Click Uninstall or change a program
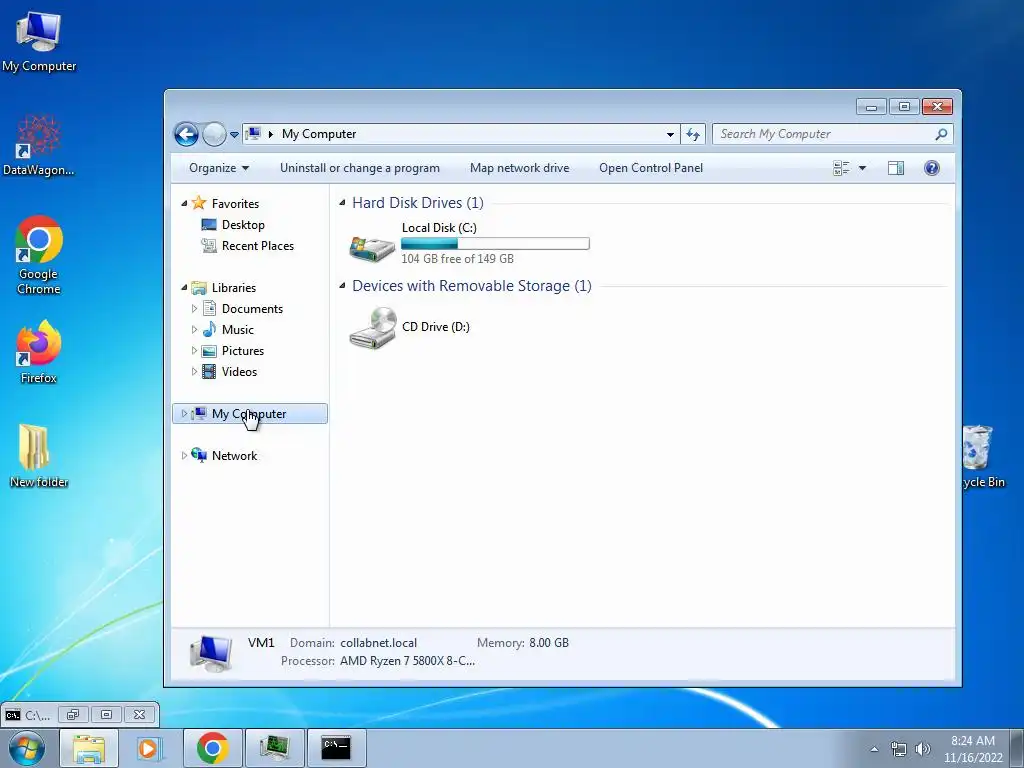This screenshot has width=1024, height=768. 360,168
